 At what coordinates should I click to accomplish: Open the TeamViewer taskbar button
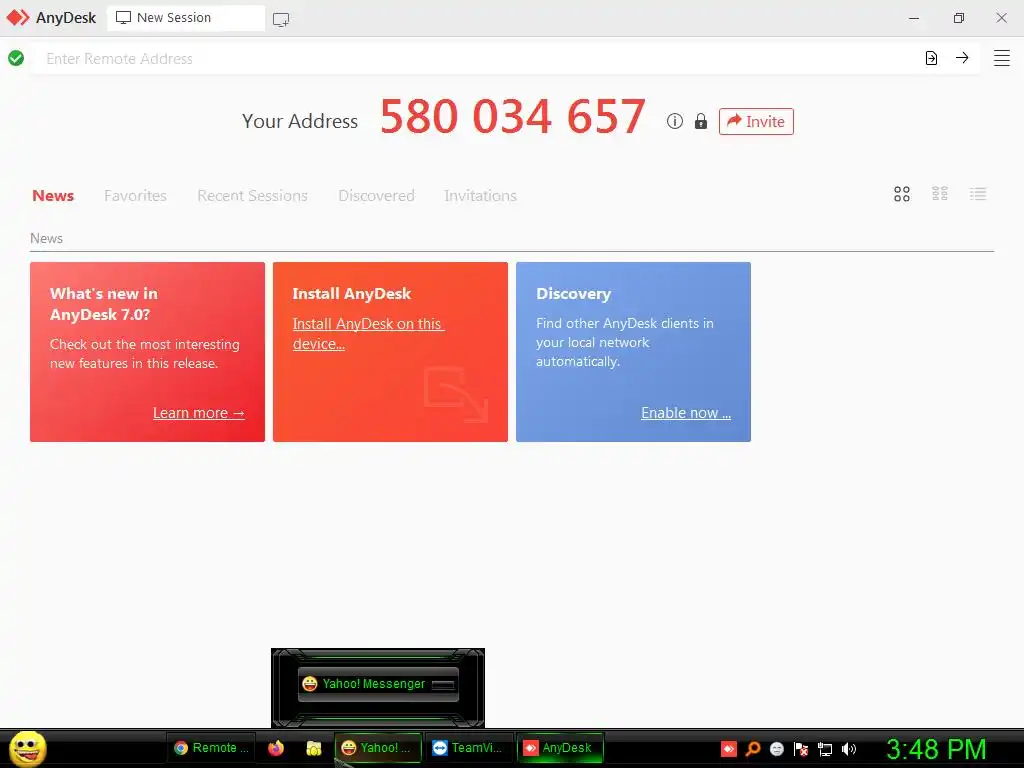(x=468, y=748)
